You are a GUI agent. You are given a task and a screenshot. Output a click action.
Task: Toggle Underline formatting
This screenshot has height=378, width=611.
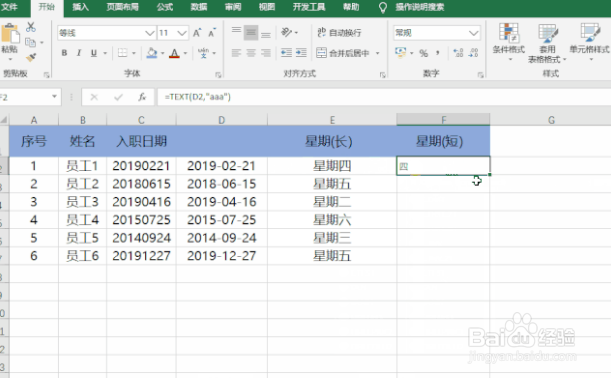pos(94,53)
